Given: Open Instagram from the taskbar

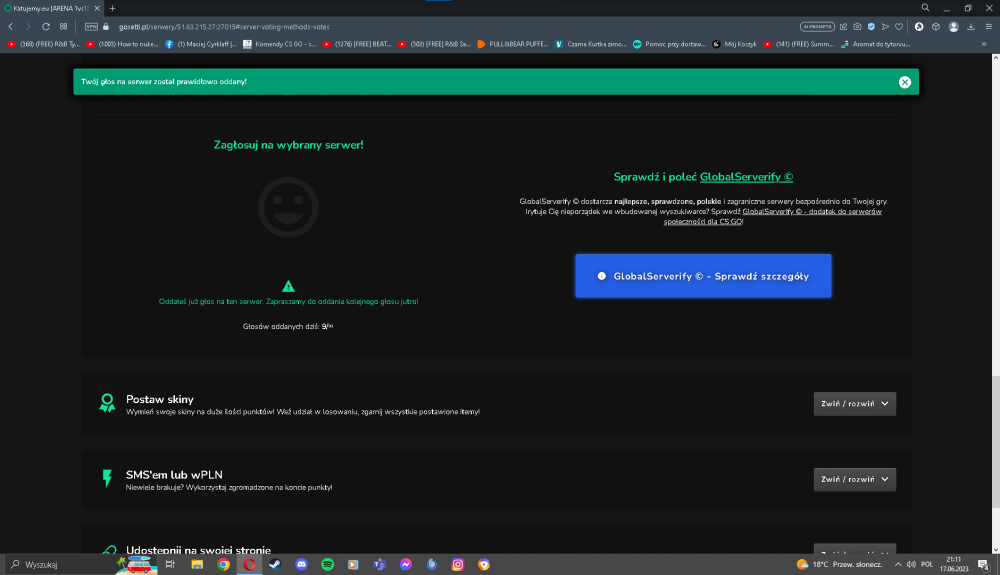Looking at the screenshot, I should (x=457, y=564).
